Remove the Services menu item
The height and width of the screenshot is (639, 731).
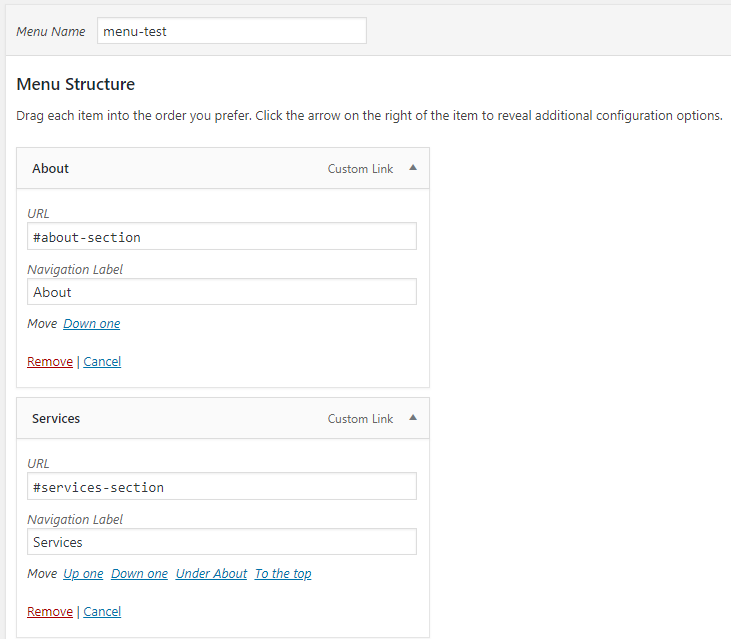[49, 612]
